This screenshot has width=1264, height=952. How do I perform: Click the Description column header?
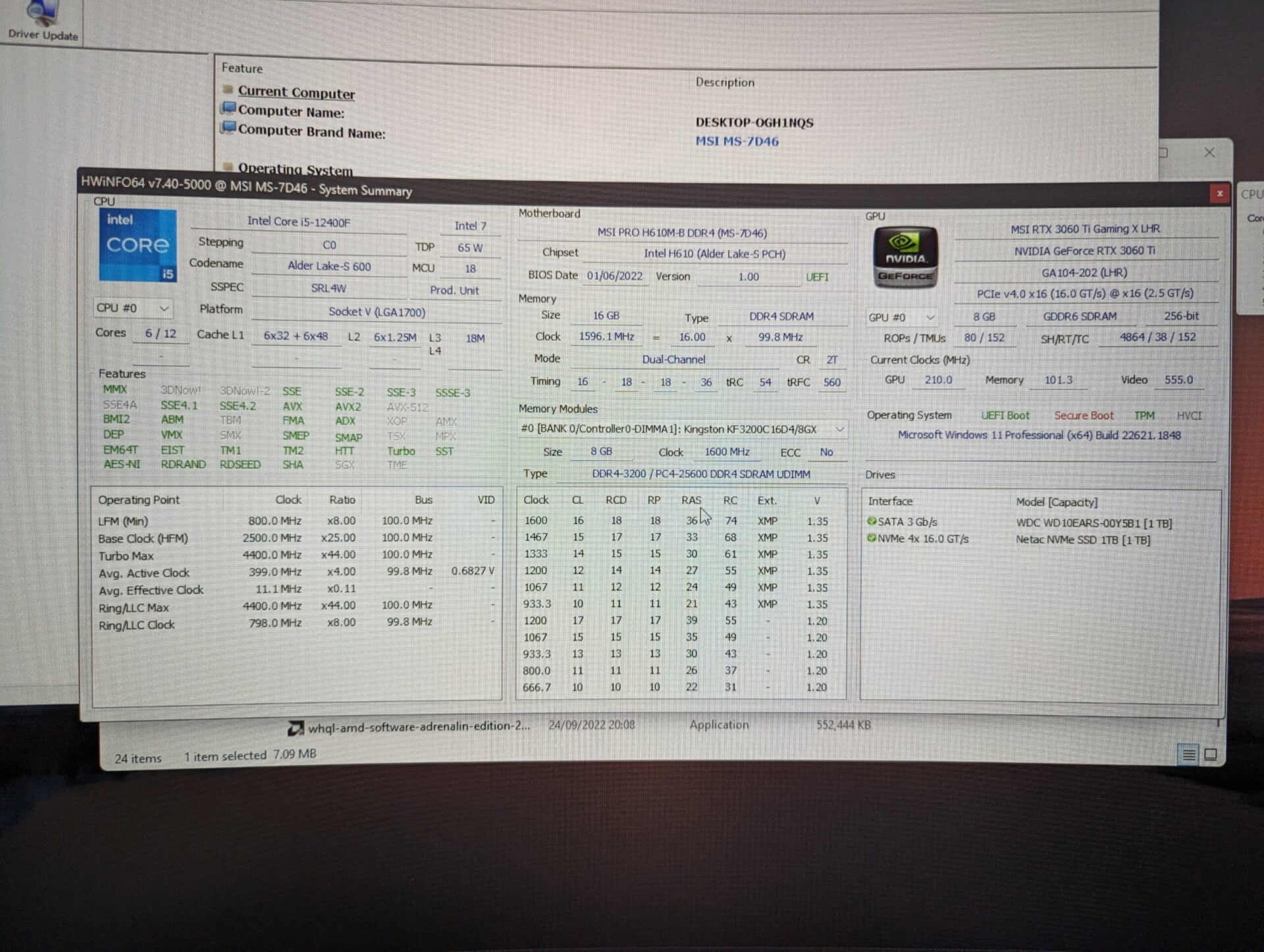[725, 82]
